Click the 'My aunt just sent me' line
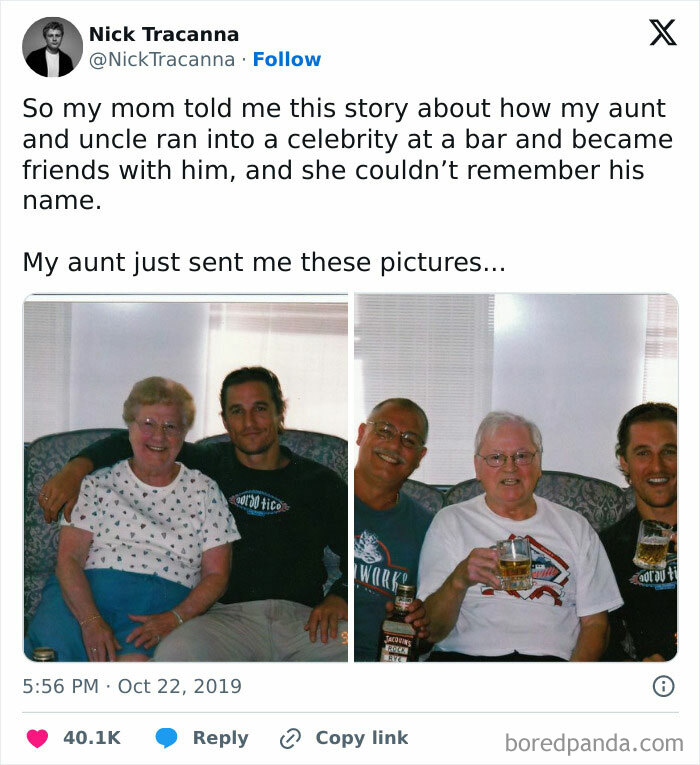Image resolution: width=700 pixels, height=765 pixels. [264, 262]
